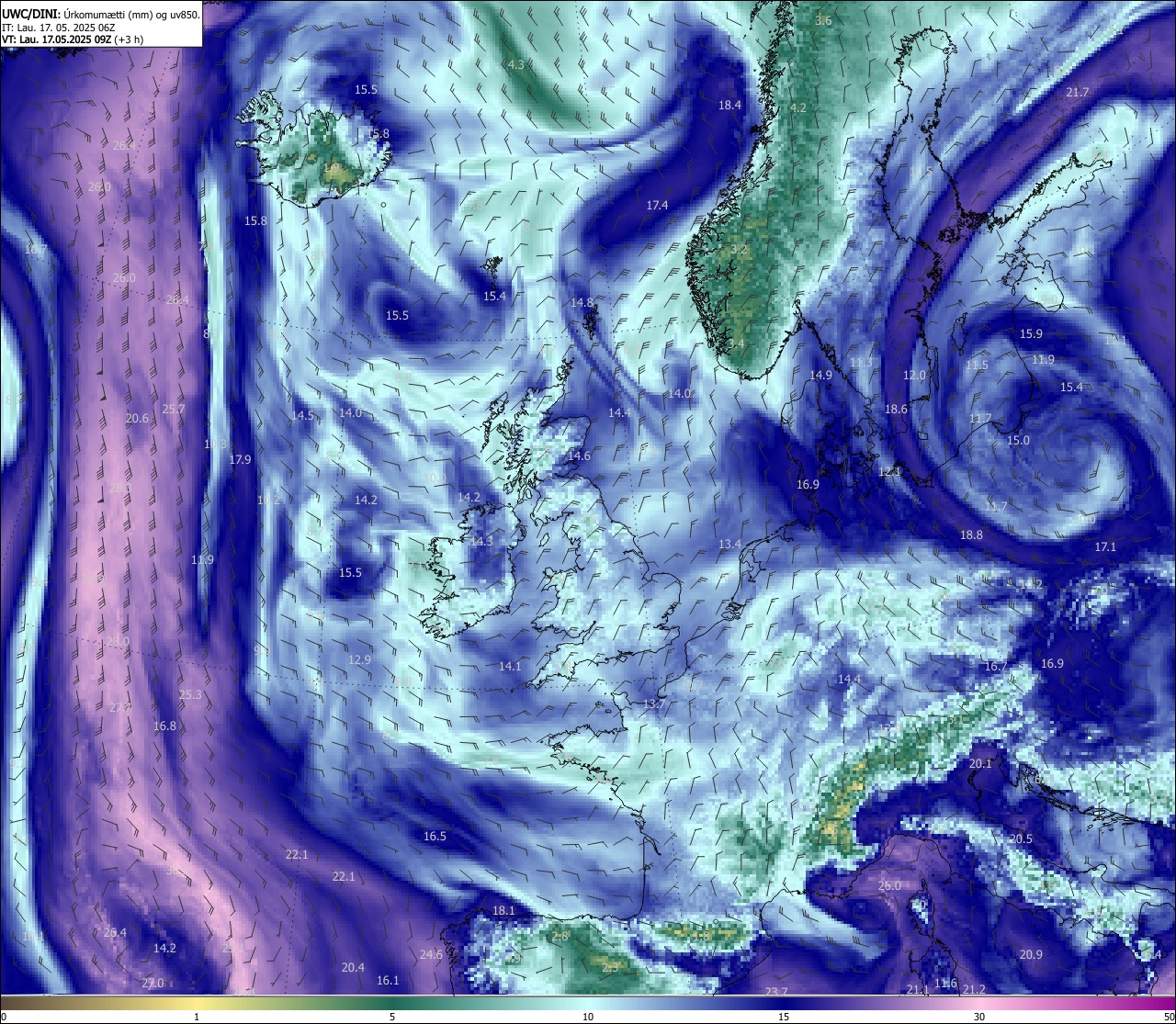Click the 13.4 value label
1176x1024 pixels.
pyautogui.click(x=729, y=545)
